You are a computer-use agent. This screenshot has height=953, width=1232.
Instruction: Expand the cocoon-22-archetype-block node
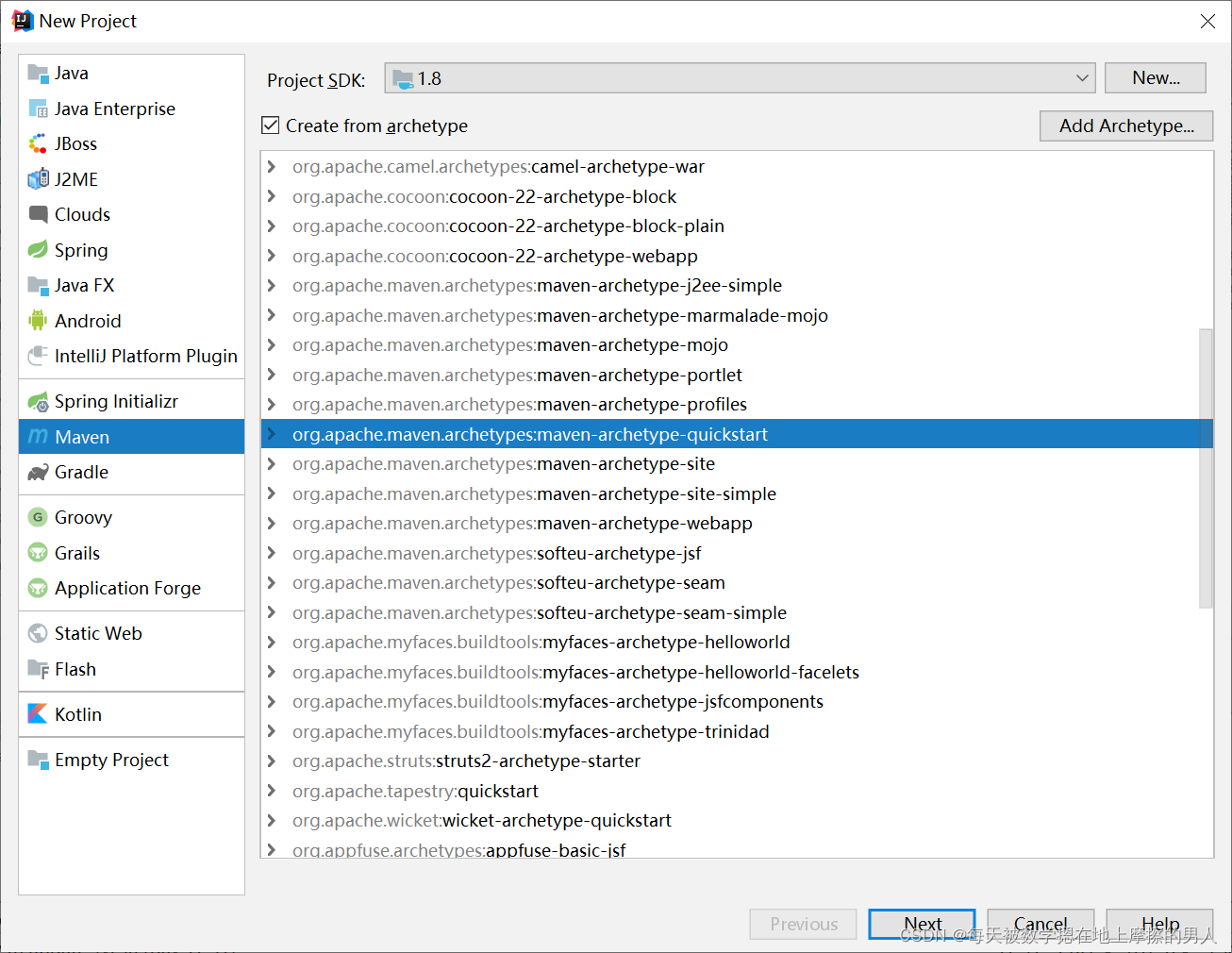click(272, 196)
